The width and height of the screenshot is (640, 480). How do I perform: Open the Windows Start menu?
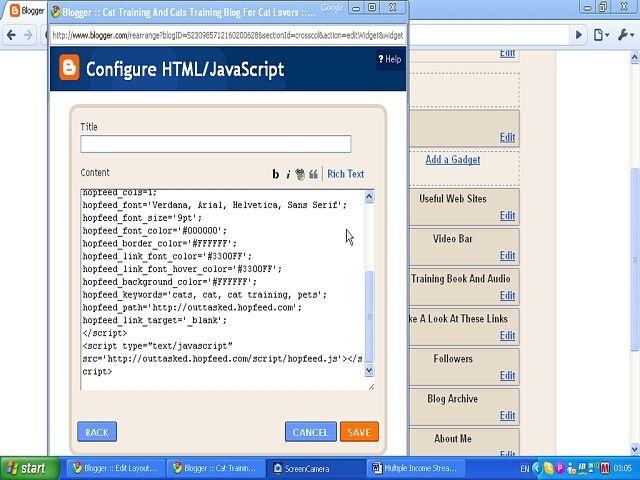27,467
